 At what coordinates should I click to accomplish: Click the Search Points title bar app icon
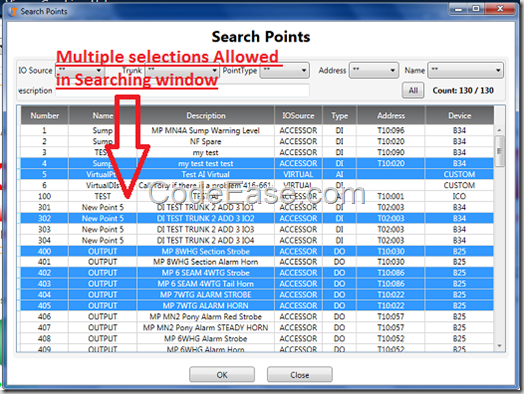click(13, 11)
